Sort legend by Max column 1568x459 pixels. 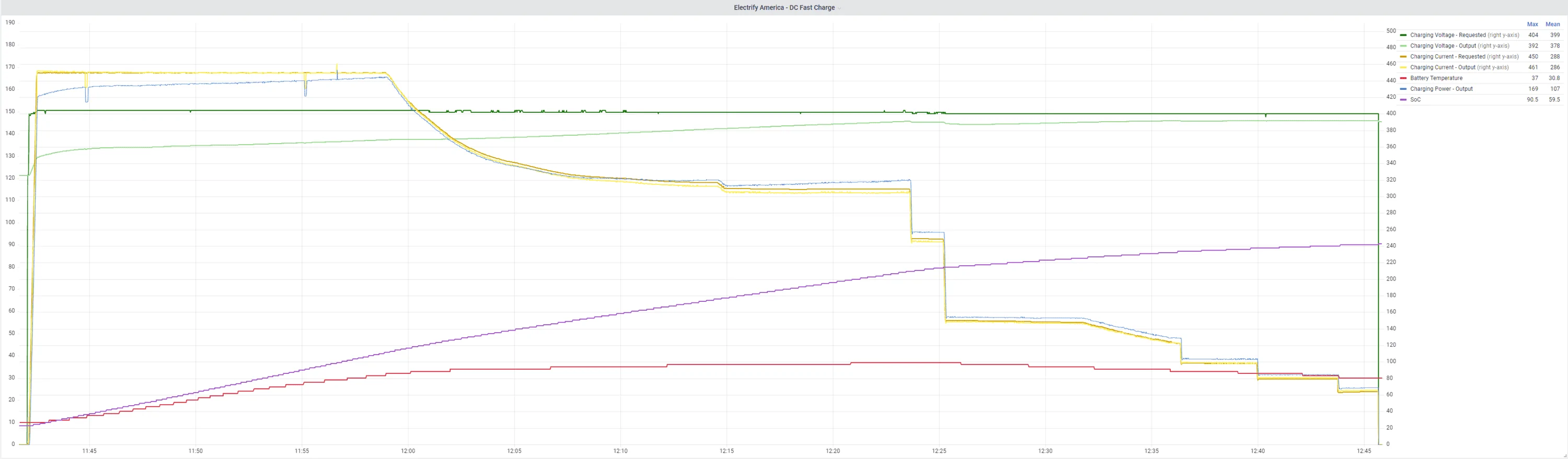1532,25
